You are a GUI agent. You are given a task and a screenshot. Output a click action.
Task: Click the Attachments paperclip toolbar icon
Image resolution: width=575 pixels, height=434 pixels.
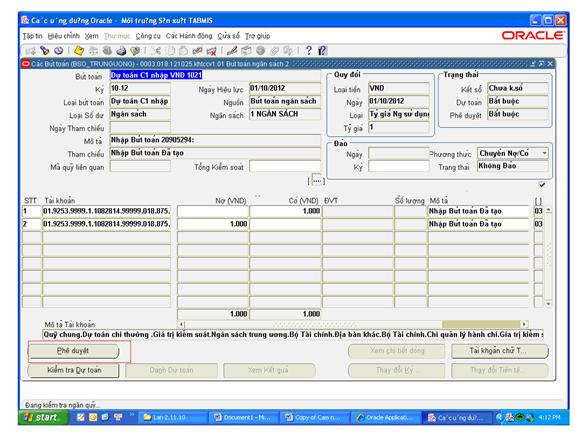[x=274, y=51]
